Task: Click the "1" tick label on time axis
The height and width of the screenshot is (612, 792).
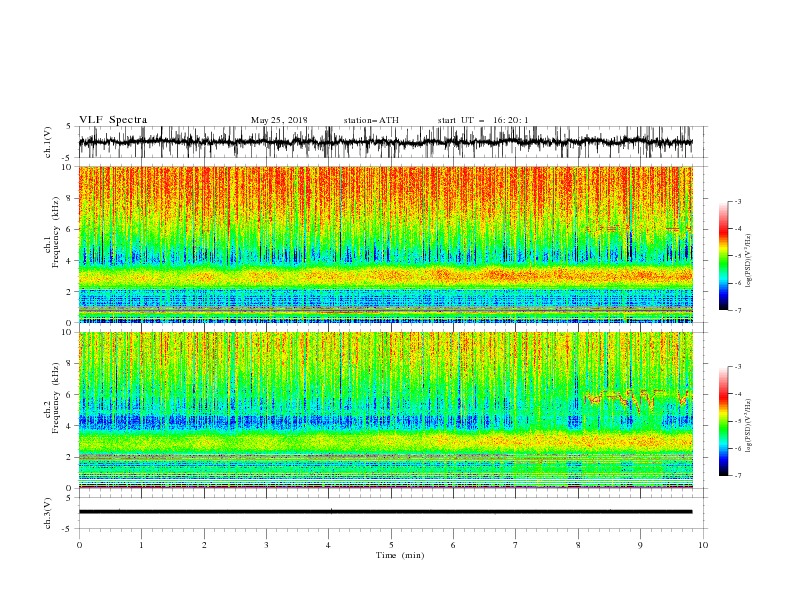Action: click(141, 545)
